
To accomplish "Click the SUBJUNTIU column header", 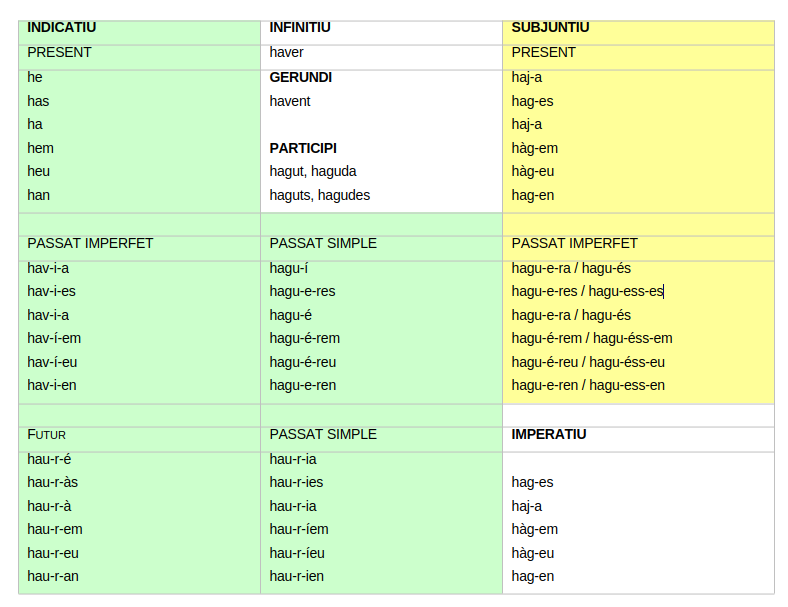I will click(x=550, y=28).
